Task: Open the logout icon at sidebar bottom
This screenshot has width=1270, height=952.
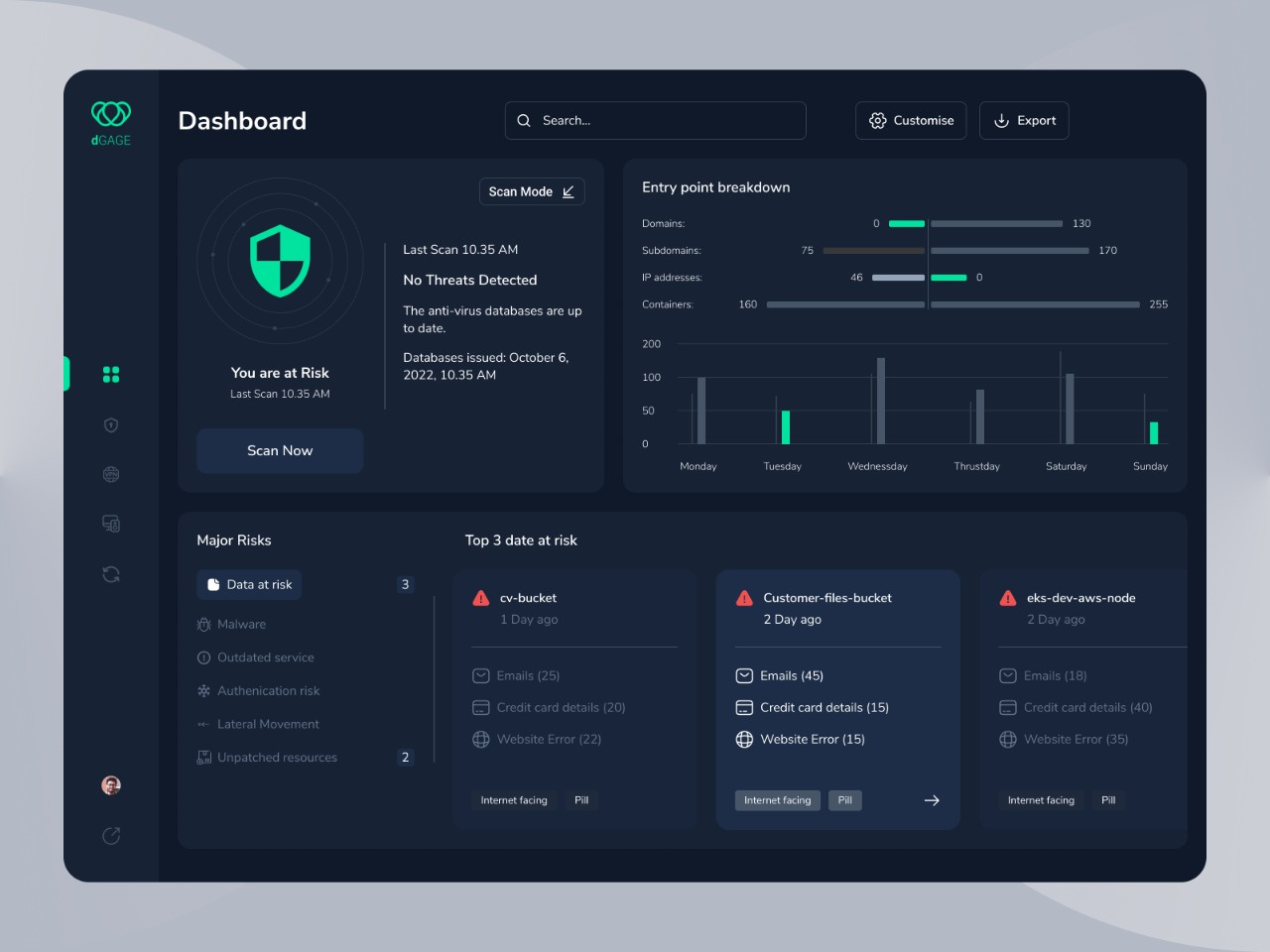Action: (110, 835)
